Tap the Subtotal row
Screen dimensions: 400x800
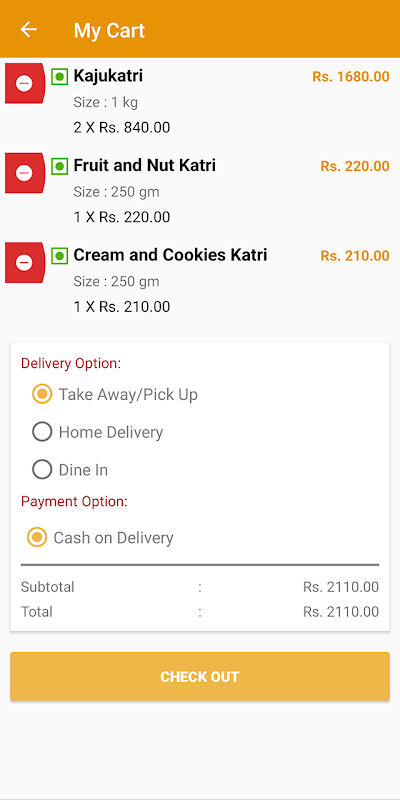click(x=200, y=587)
